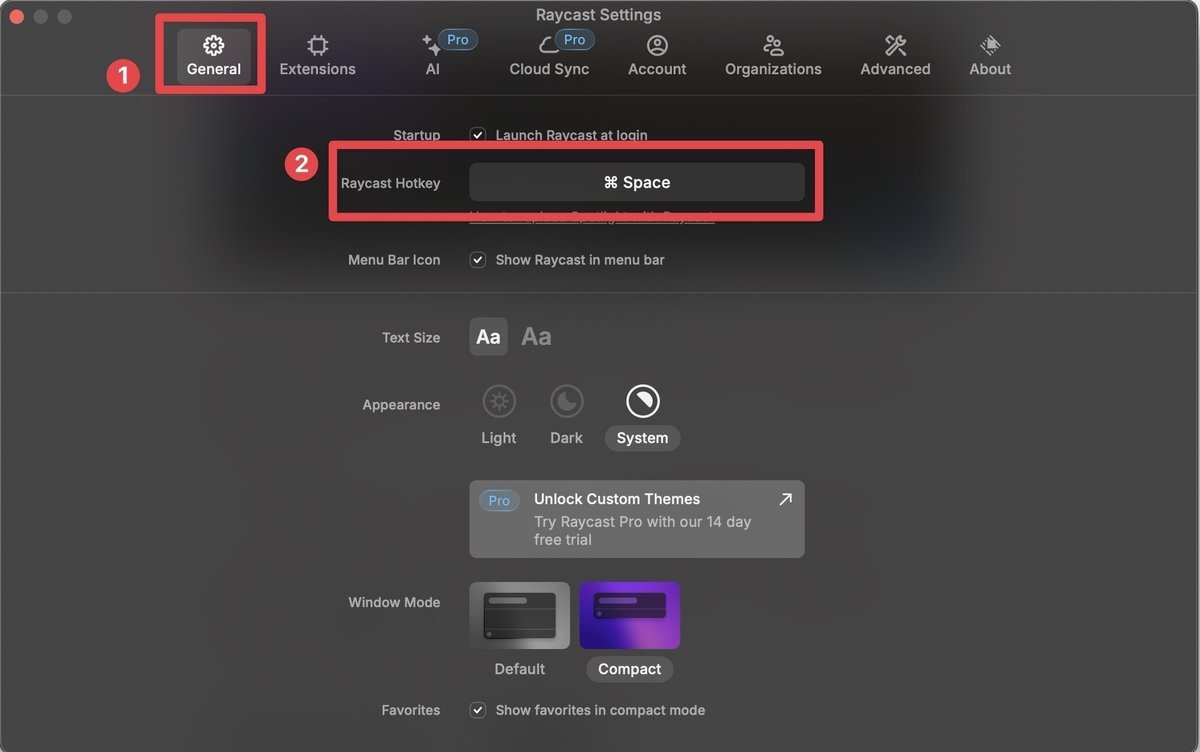Select the Default window mode thumbnail
Image resolution: width=1200 pixels, height=752 pixels.
click(x=519, y=616)
